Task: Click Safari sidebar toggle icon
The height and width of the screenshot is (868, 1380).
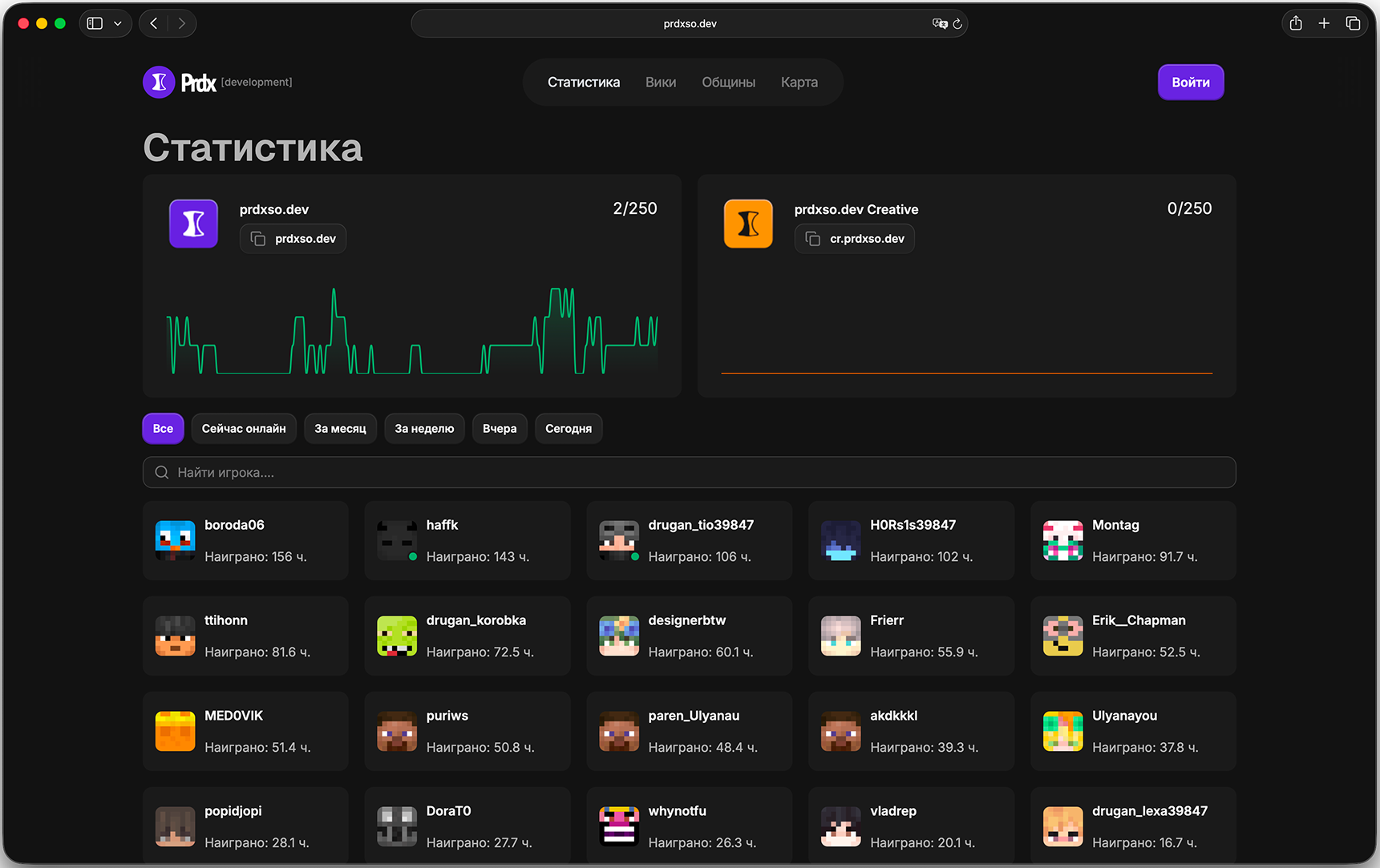Action: pyautogui.click(x=95, y=23)
